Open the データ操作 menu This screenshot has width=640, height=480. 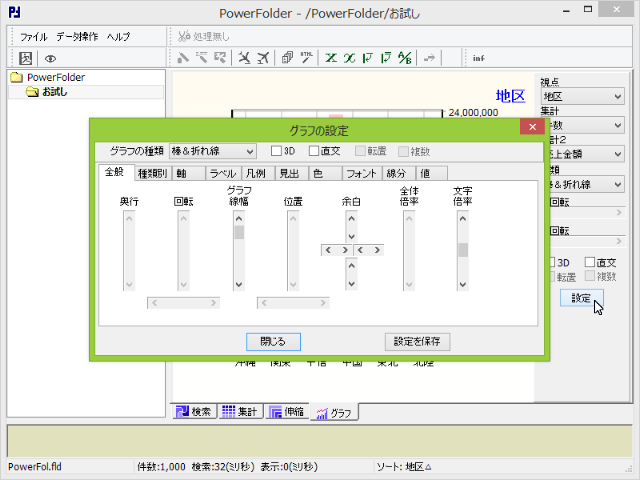(77, 37)
